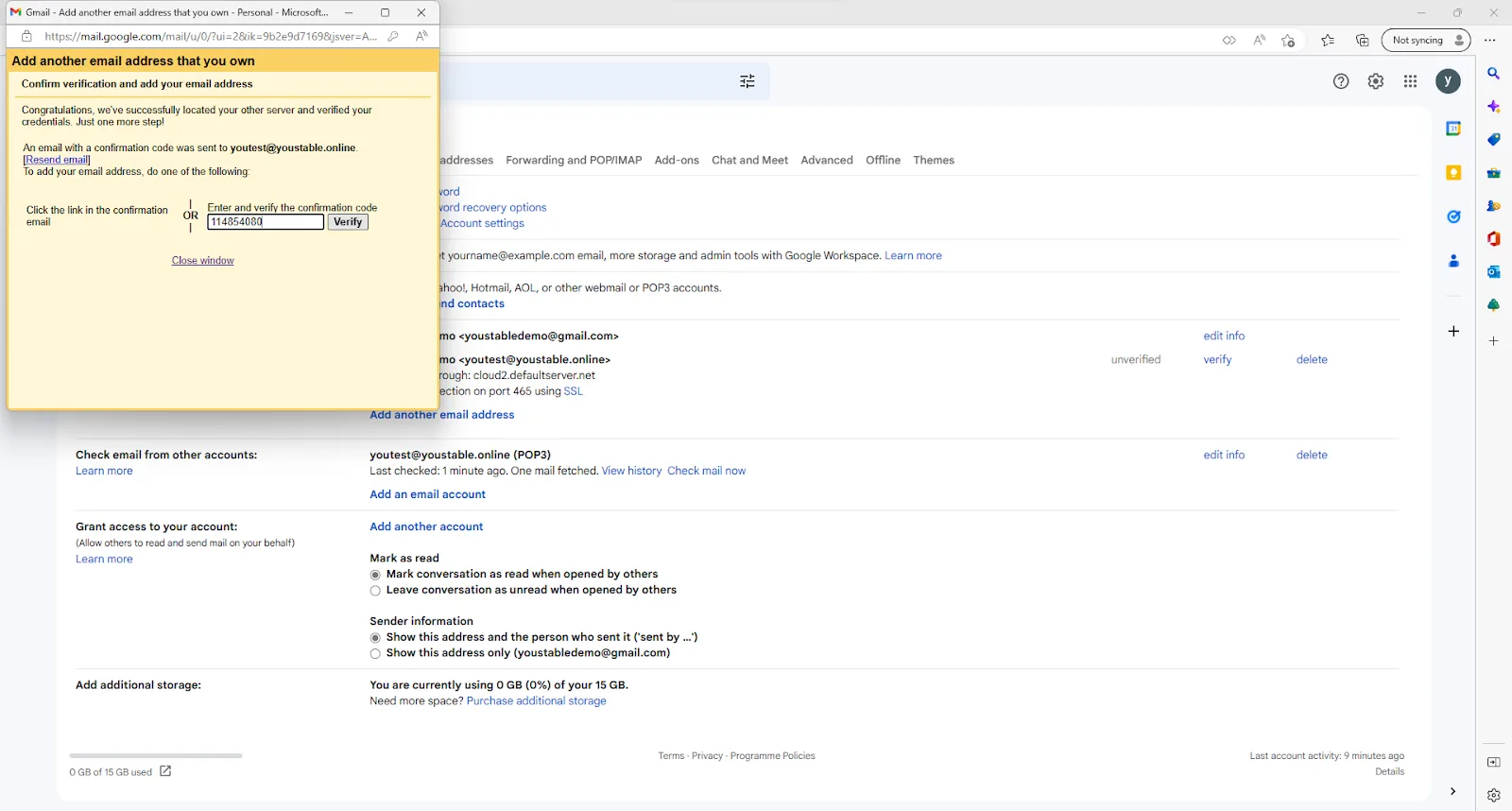Click Add an email account link
Viewport: 1512px width, 811px height.
(427, 494)
